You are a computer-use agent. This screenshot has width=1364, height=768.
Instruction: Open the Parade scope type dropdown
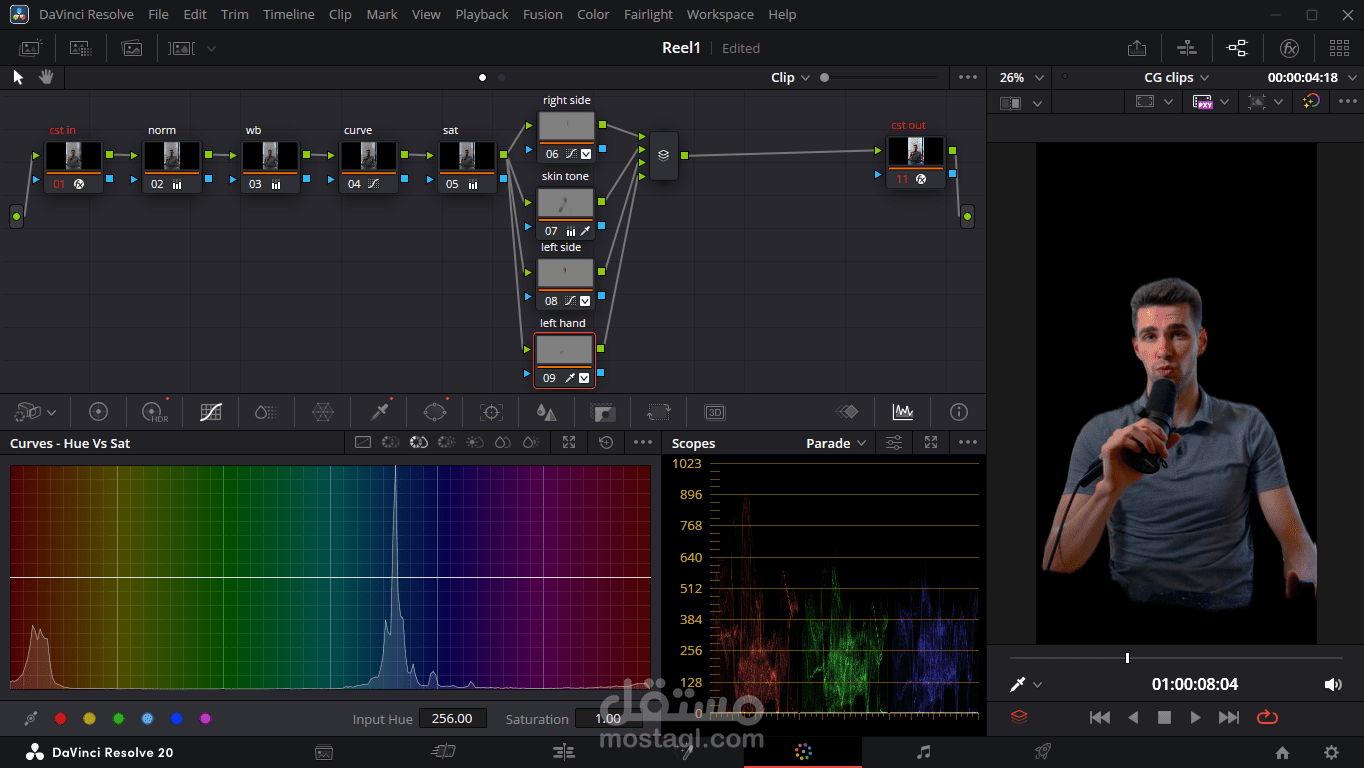tap(836, 443)
